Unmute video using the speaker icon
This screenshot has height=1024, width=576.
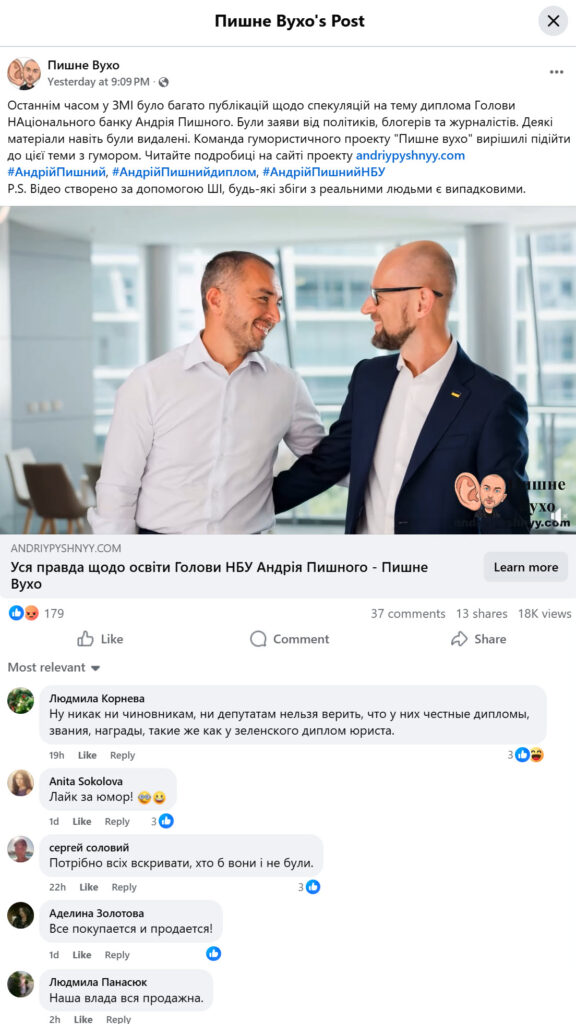pyautogui.click(x=558, y=516)
